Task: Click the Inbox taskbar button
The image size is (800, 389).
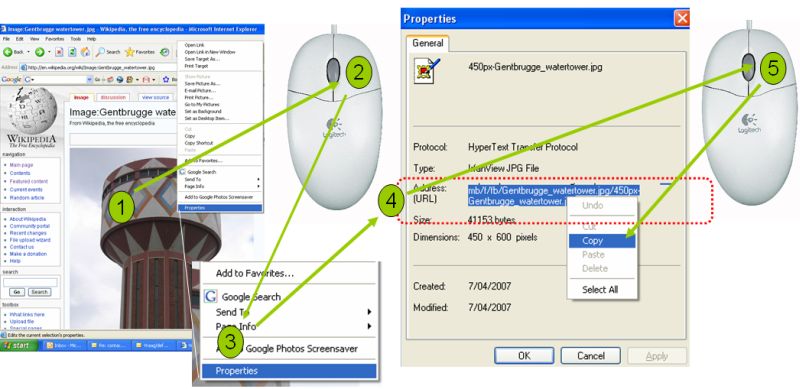Action: pos(64,346)
